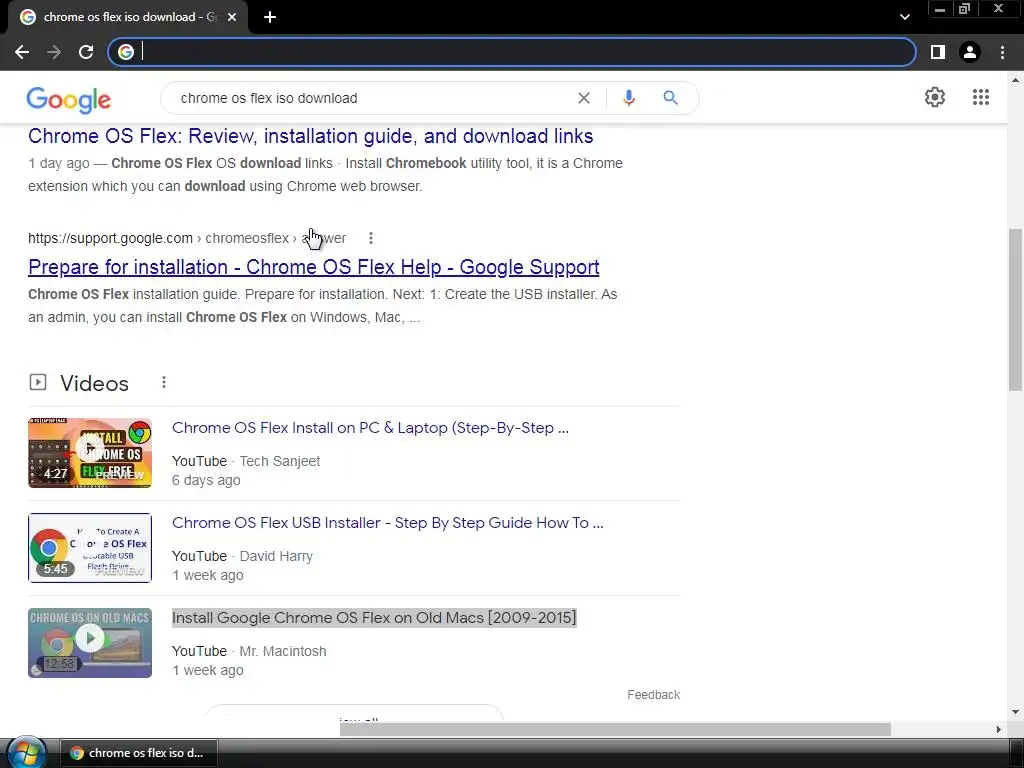Viewport: 1024px width, 768px height.
Task: Open Google quick settings gear
Action: (935, 97)
